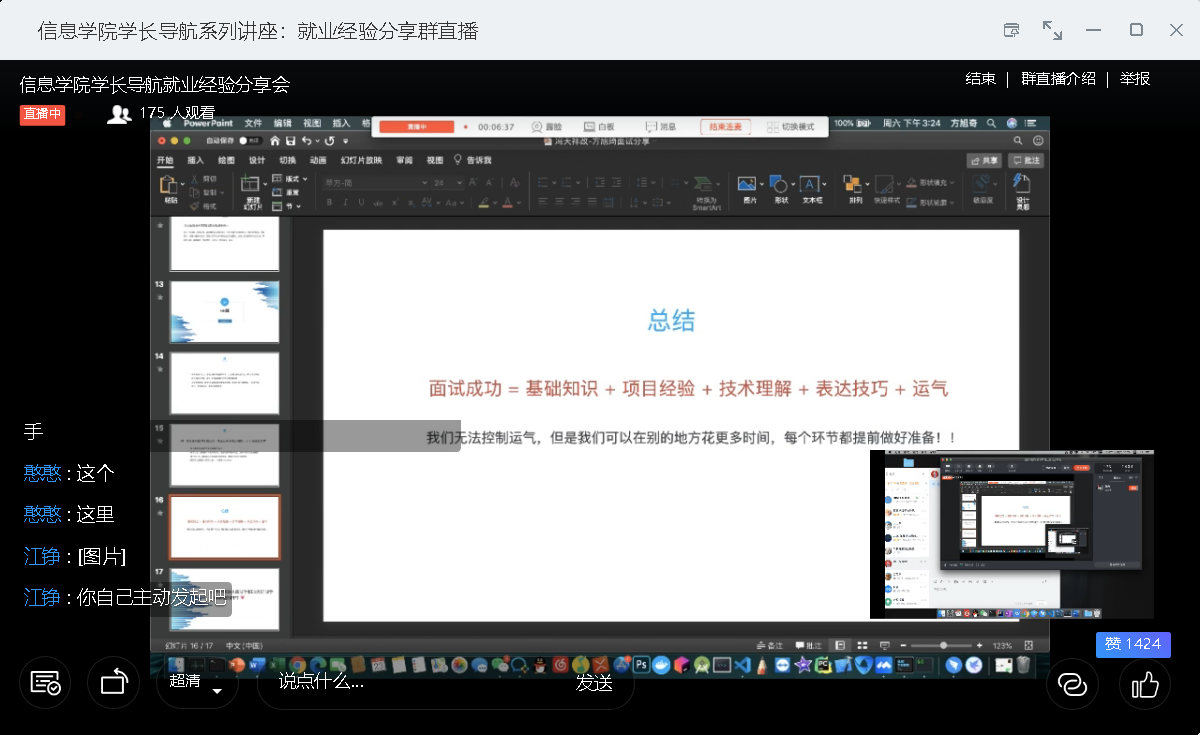Click the PowerPoint zoom slider handle

[x=943, y=645]
